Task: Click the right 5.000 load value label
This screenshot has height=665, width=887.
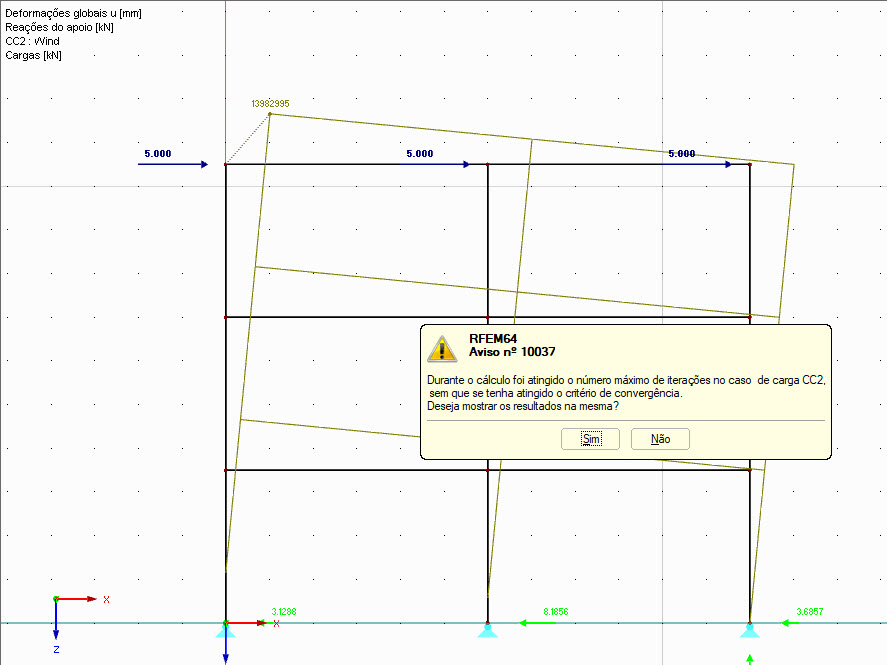Action: (x=682, y=154)
